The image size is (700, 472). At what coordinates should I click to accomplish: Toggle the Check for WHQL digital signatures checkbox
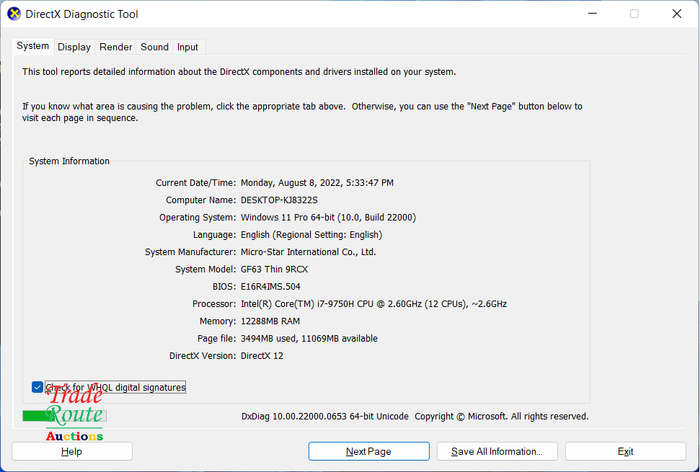(38, 387)
